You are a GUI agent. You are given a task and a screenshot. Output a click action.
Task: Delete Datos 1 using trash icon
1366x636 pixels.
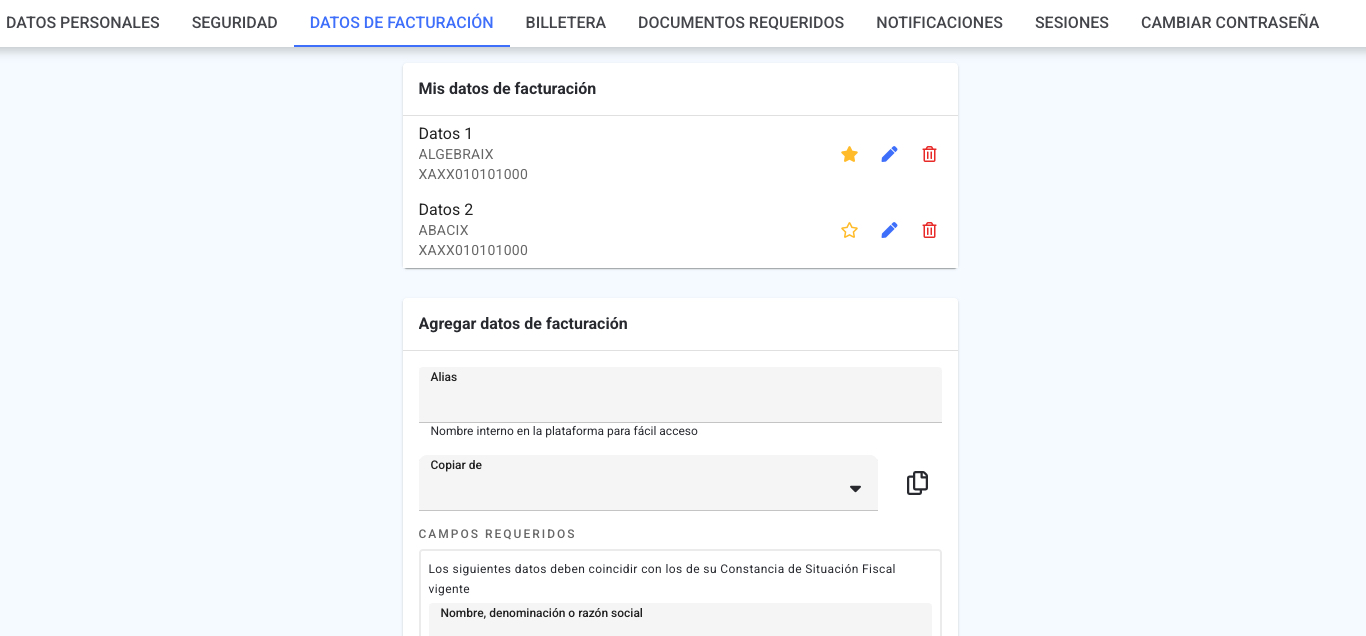pyautogui.click(x=929, y=154)
